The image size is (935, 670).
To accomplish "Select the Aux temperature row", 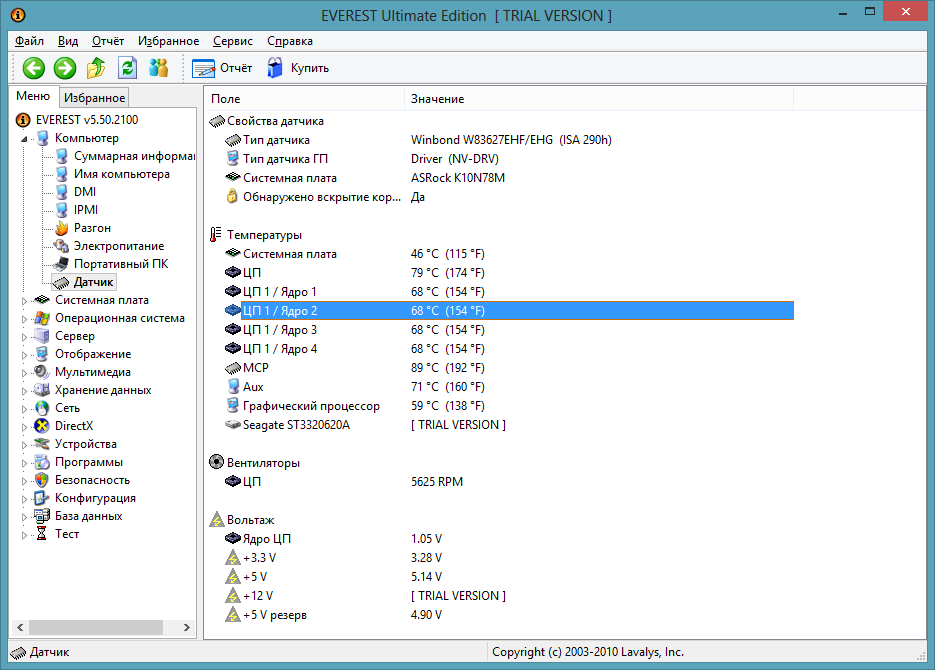I will coord(509,387).
